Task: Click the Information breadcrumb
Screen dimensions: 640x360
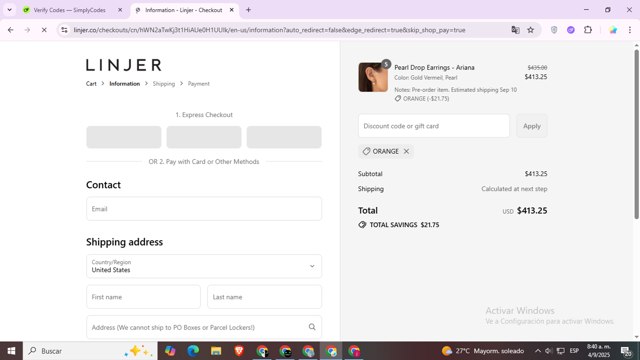Action: point(124,84)
